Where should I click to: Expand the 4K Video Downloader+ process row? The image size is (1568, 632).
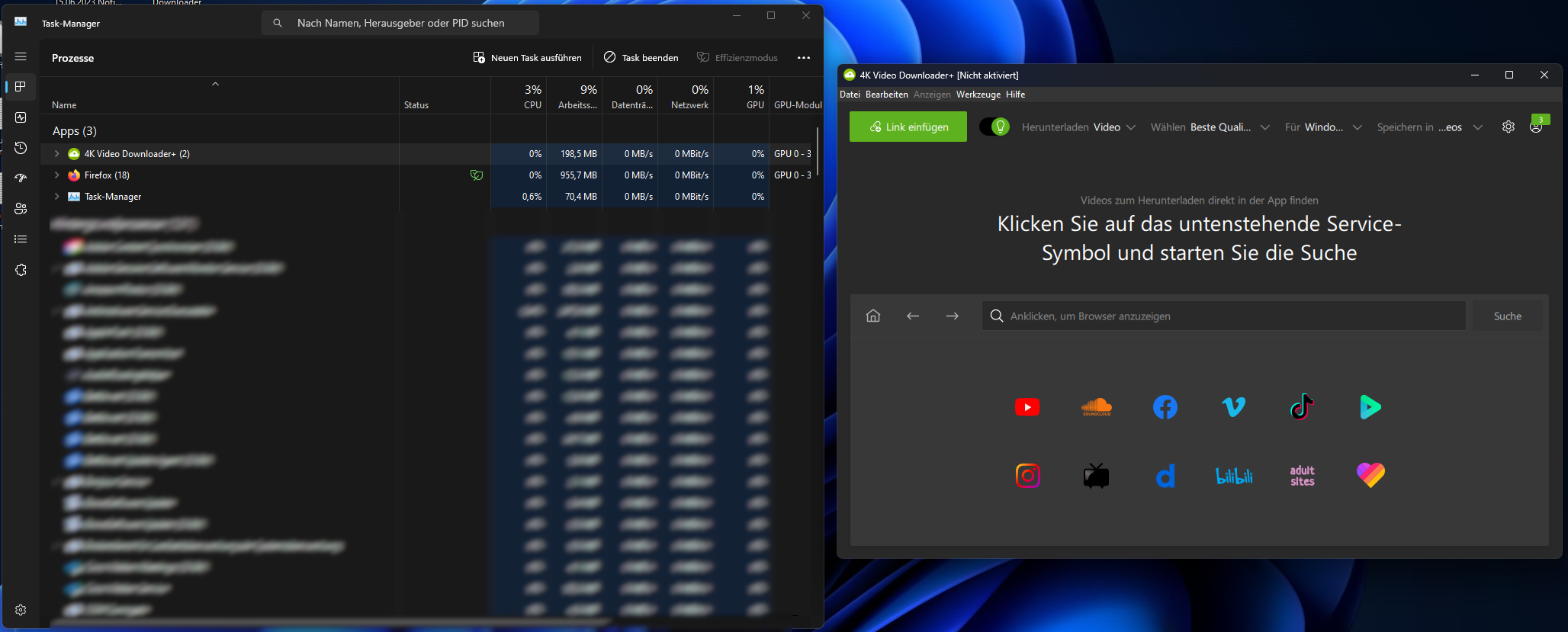pyautogui.click(x=56, y=154)
